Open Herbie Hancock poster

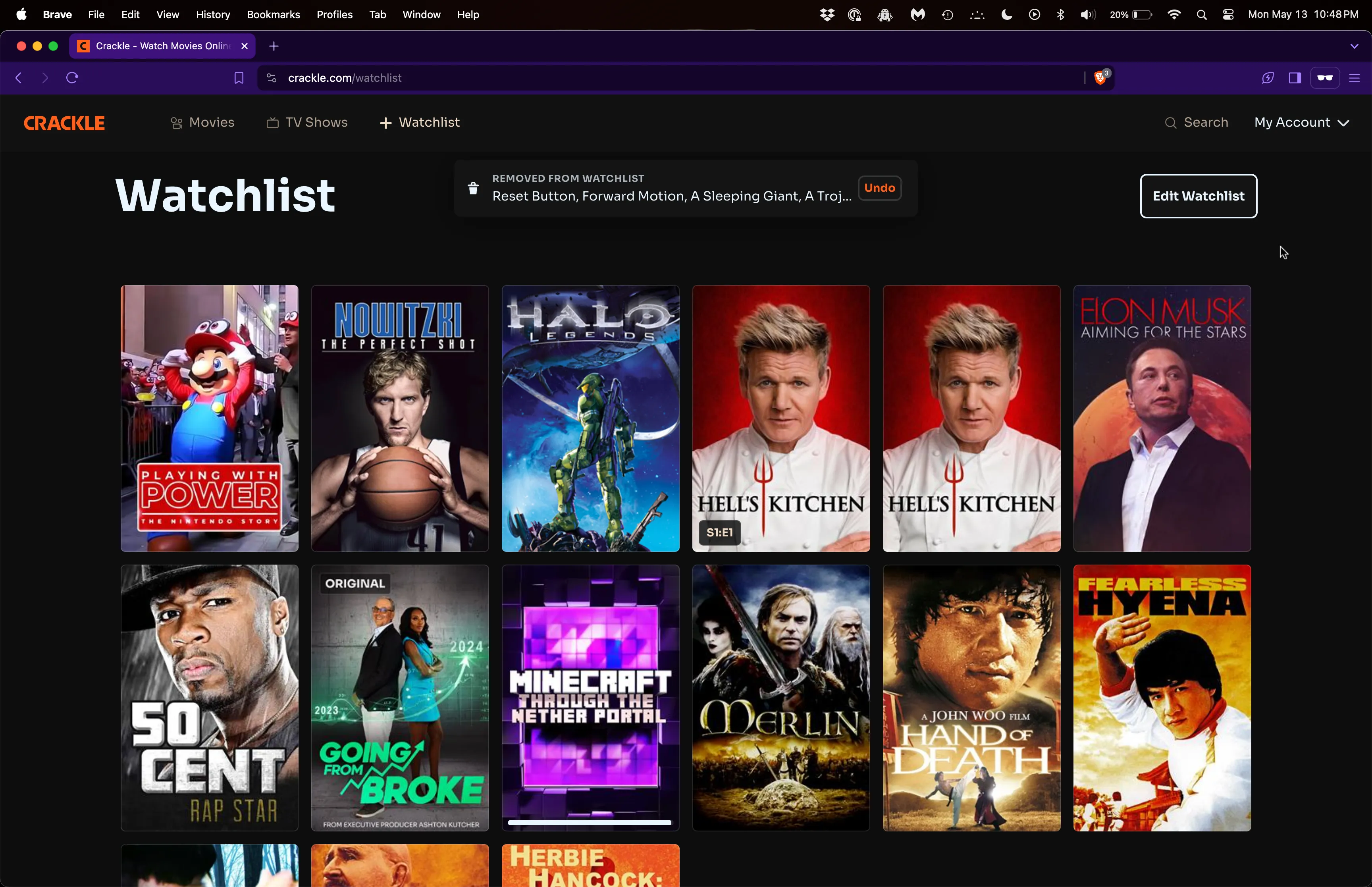(x=590, y=866)
